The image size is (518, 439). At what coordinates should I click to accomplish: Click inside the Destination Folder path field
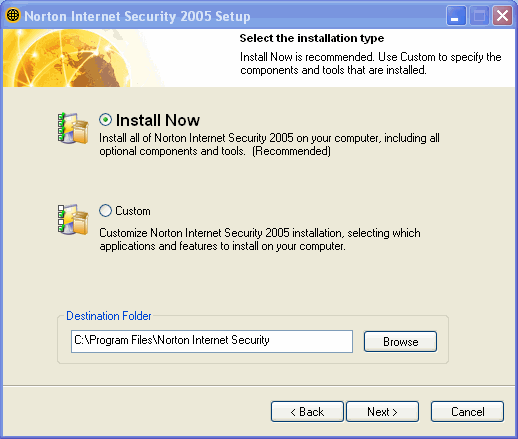(x=212, y=341)
